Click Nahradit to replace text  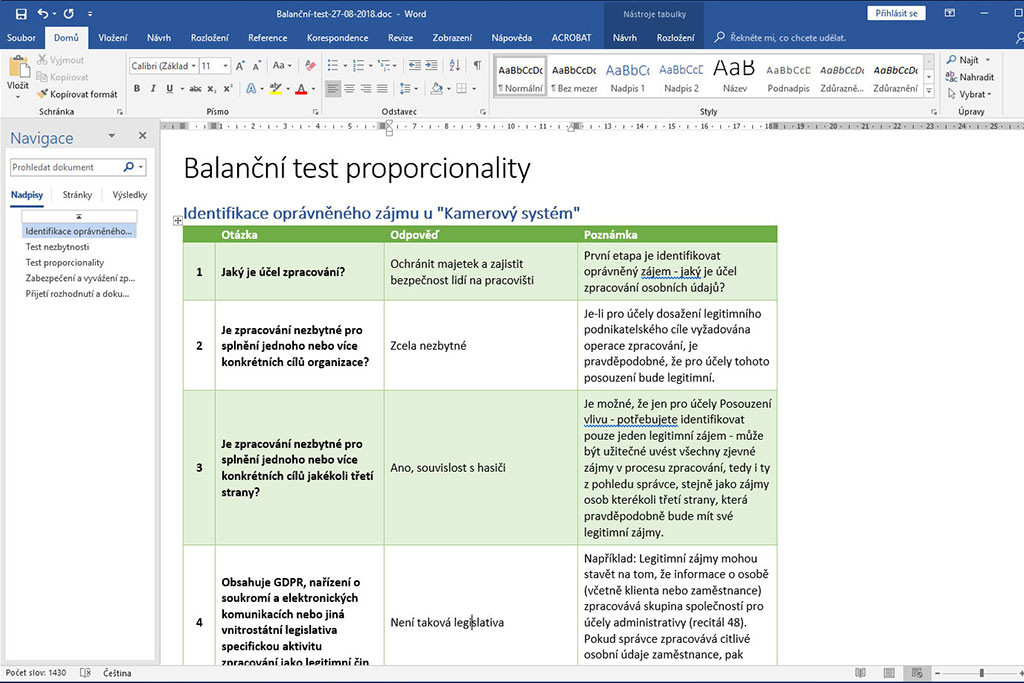click(x=970, y=77)
